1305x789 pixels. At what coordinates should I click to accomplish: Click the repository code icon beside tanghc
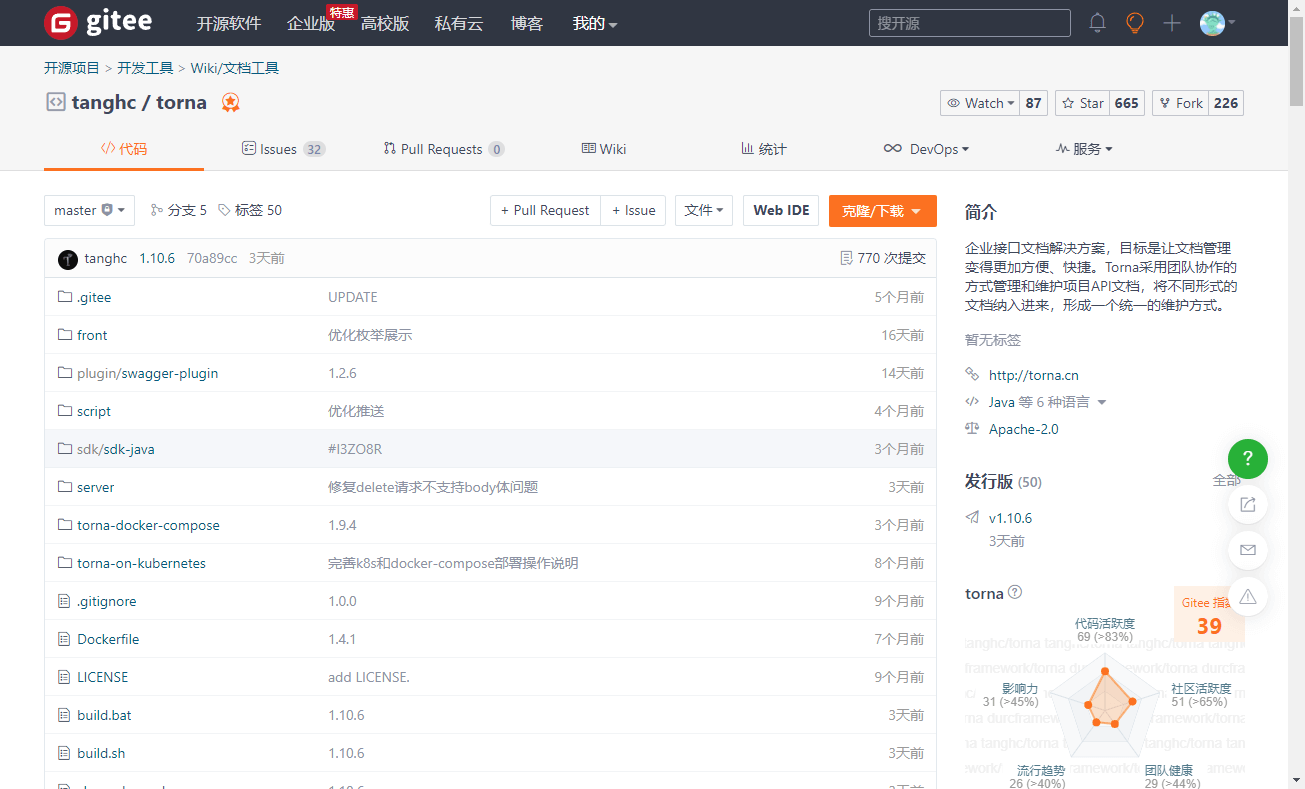point(55,102)
